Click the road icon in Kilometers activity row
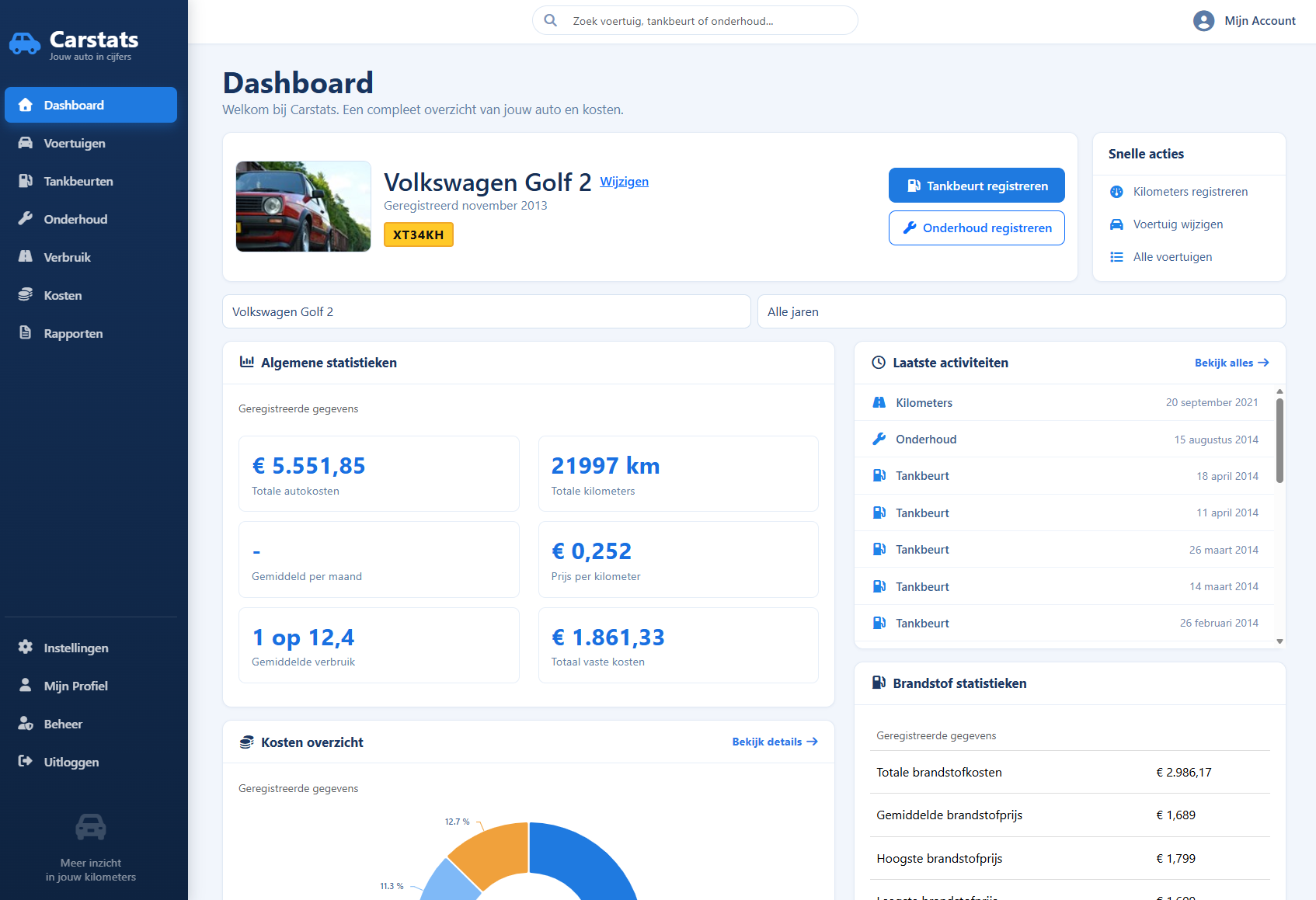Image resolution: width=1316 pixels, height=900 pixels. pyautogui.click(x=879, y=402)
